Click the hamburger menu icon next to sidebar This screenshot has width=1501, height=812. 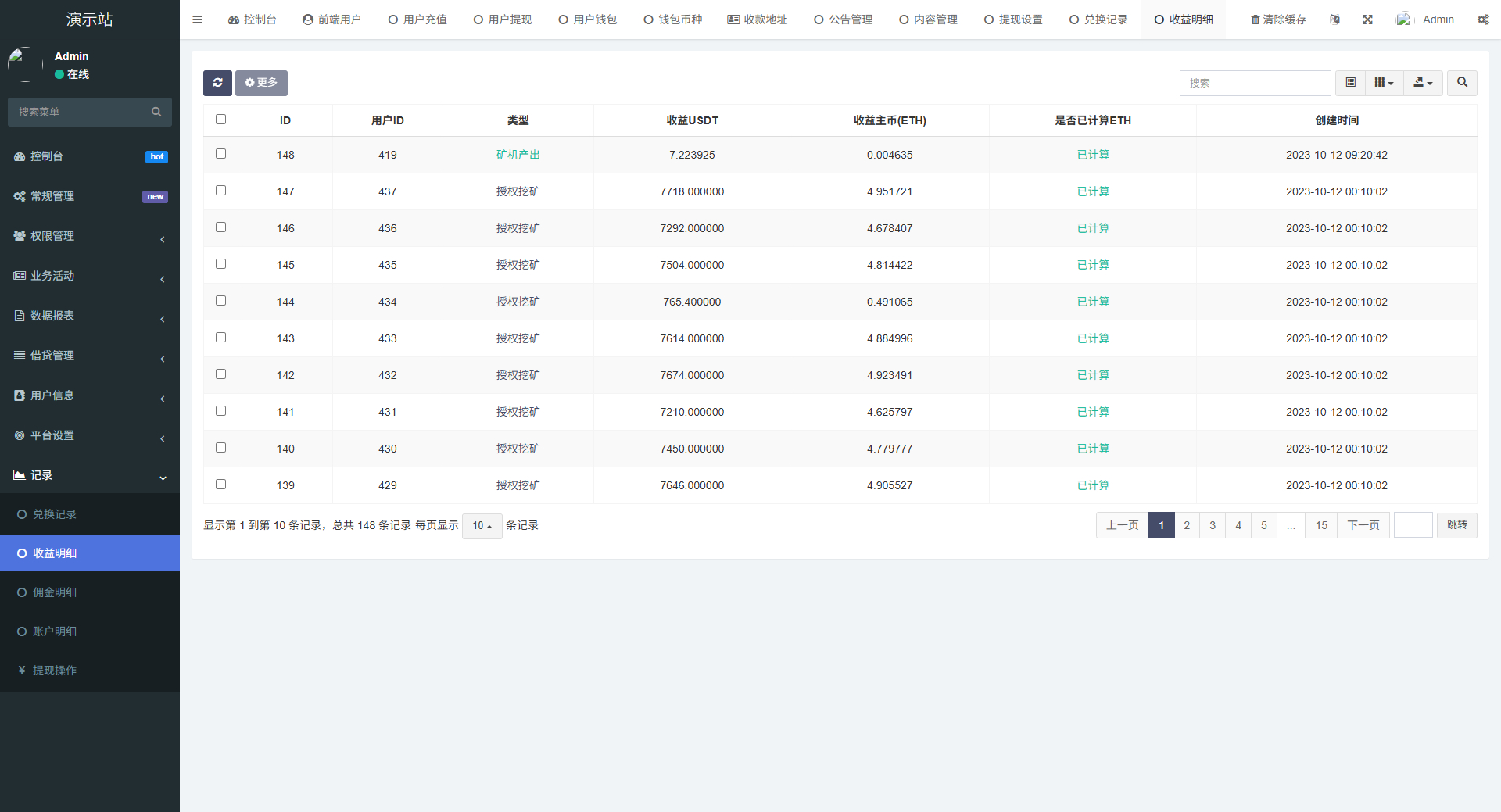197,20
